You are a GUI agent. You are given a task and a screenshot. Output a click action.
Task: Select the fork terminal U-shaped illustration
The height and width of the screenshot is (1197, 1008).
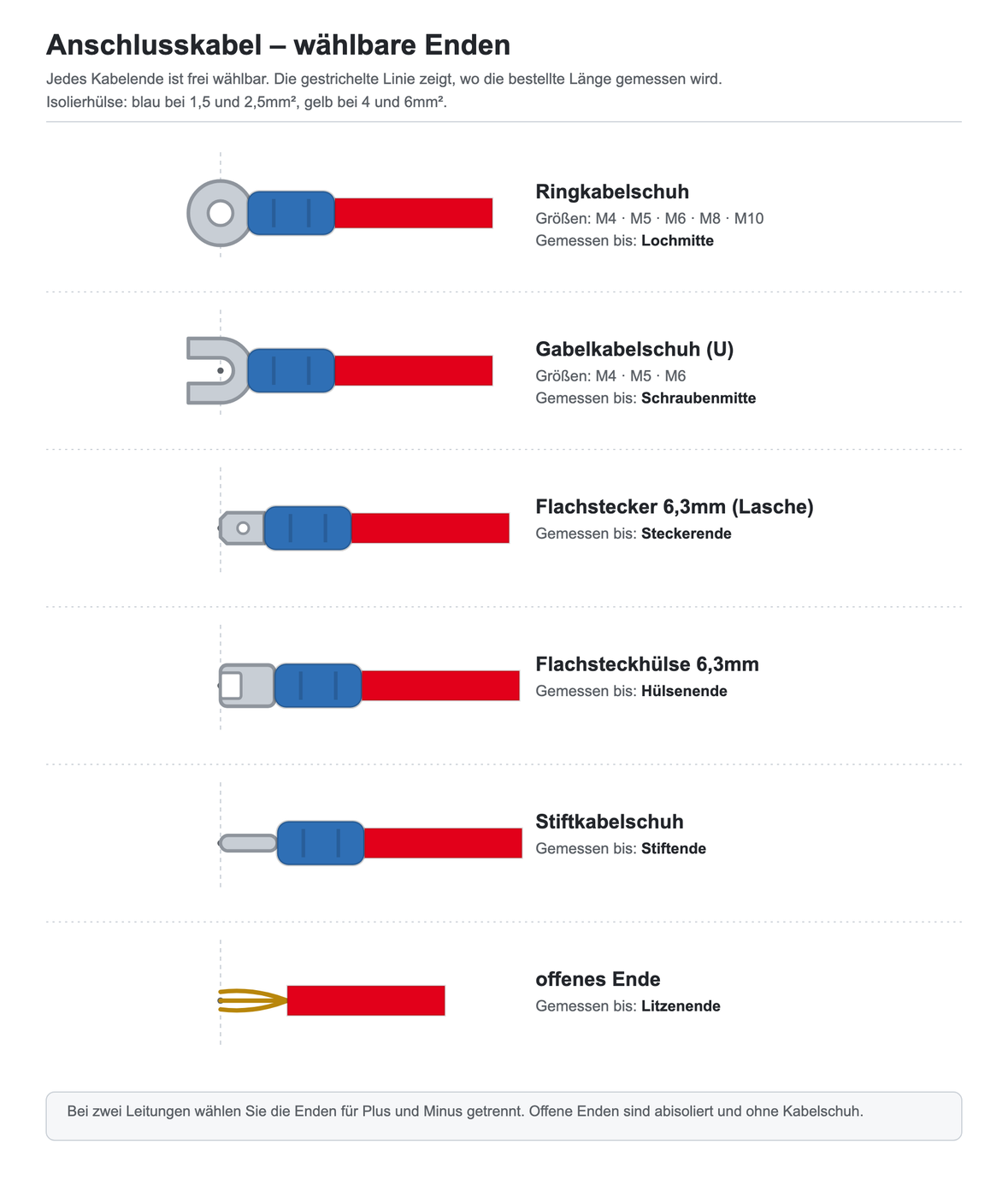218,370
